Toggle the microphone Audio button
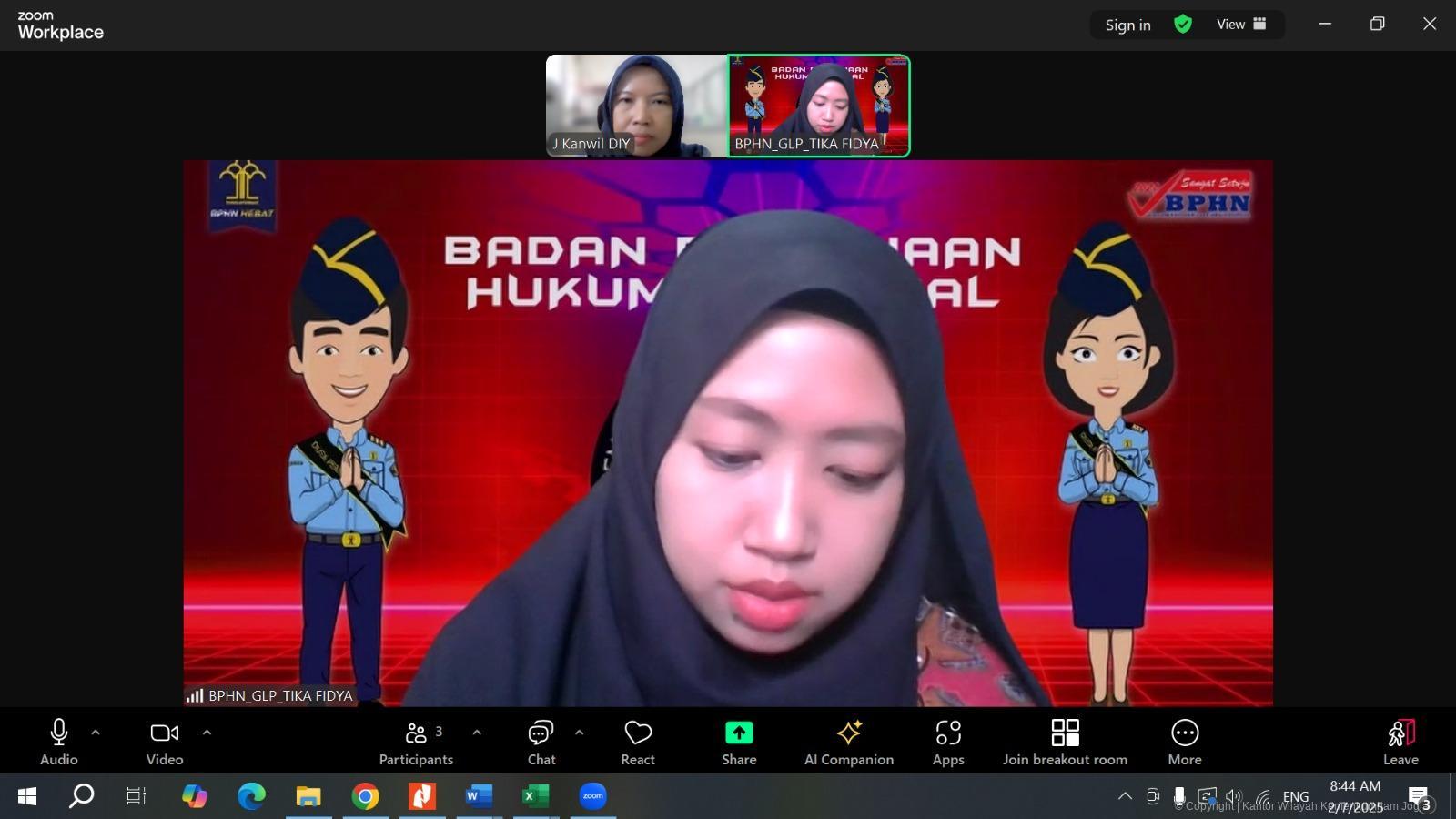The width and height of the screenshot is (1456, 819). (59, 742)
